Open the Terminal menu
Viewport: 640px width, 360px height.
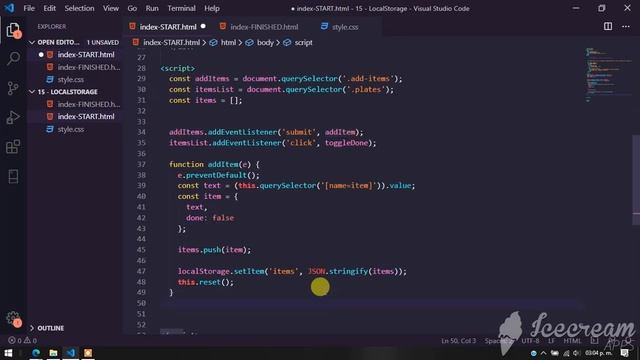[181, 8]
